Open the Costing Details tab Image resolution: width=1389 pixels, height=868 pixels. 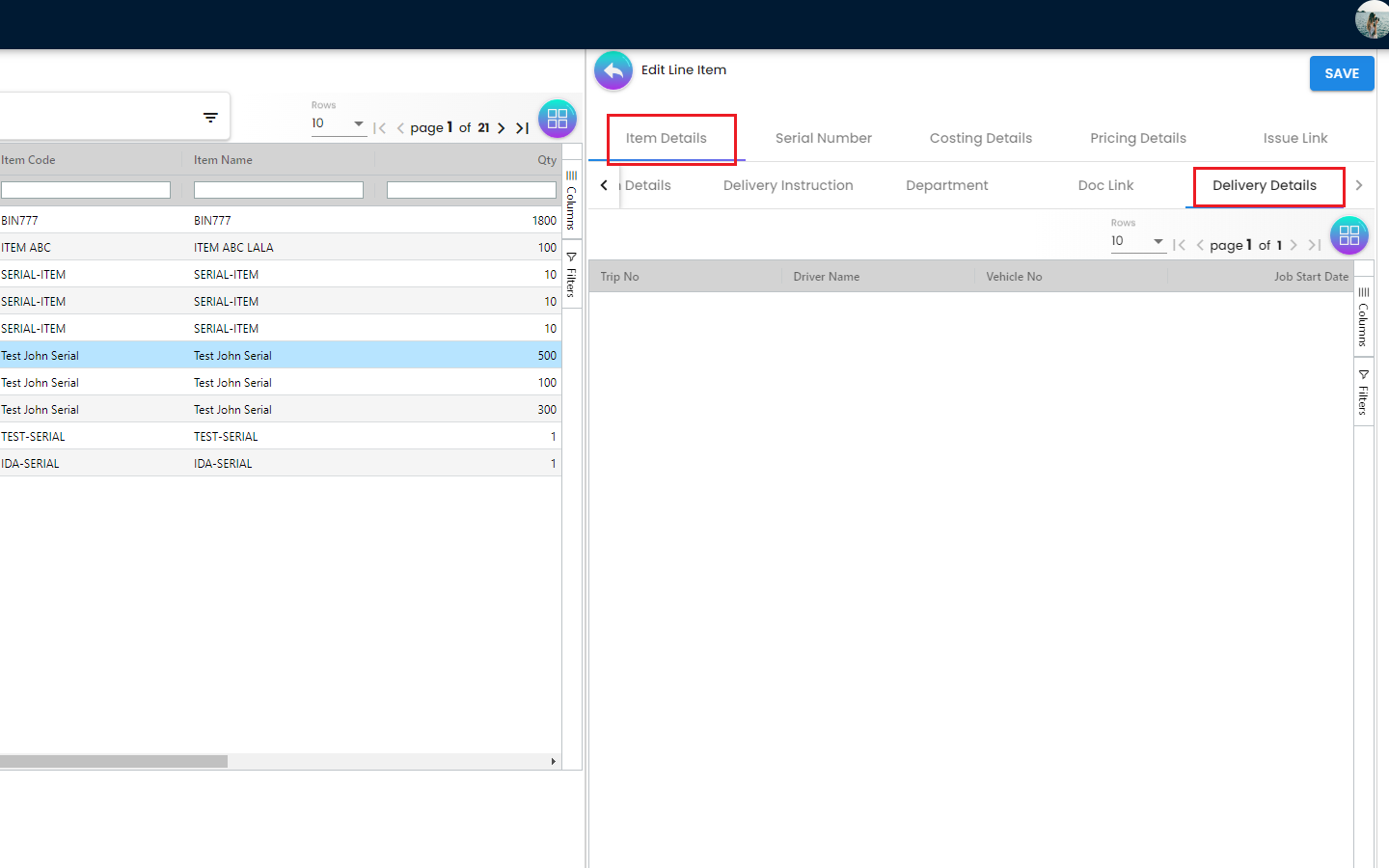click(980, 138)
